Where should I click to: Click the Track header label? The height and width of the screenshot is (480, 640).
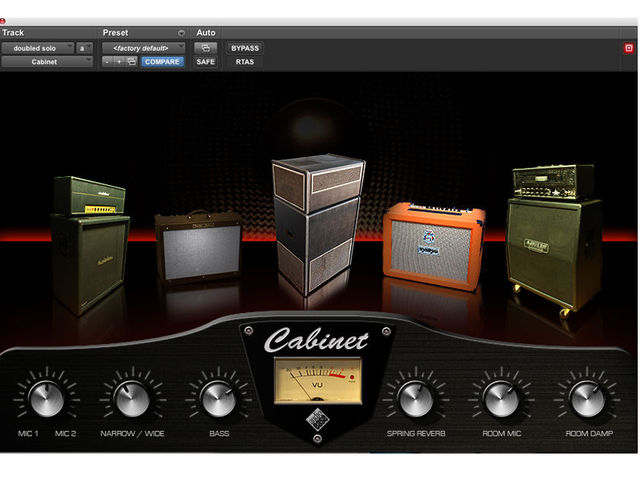(x=13, y=33)
